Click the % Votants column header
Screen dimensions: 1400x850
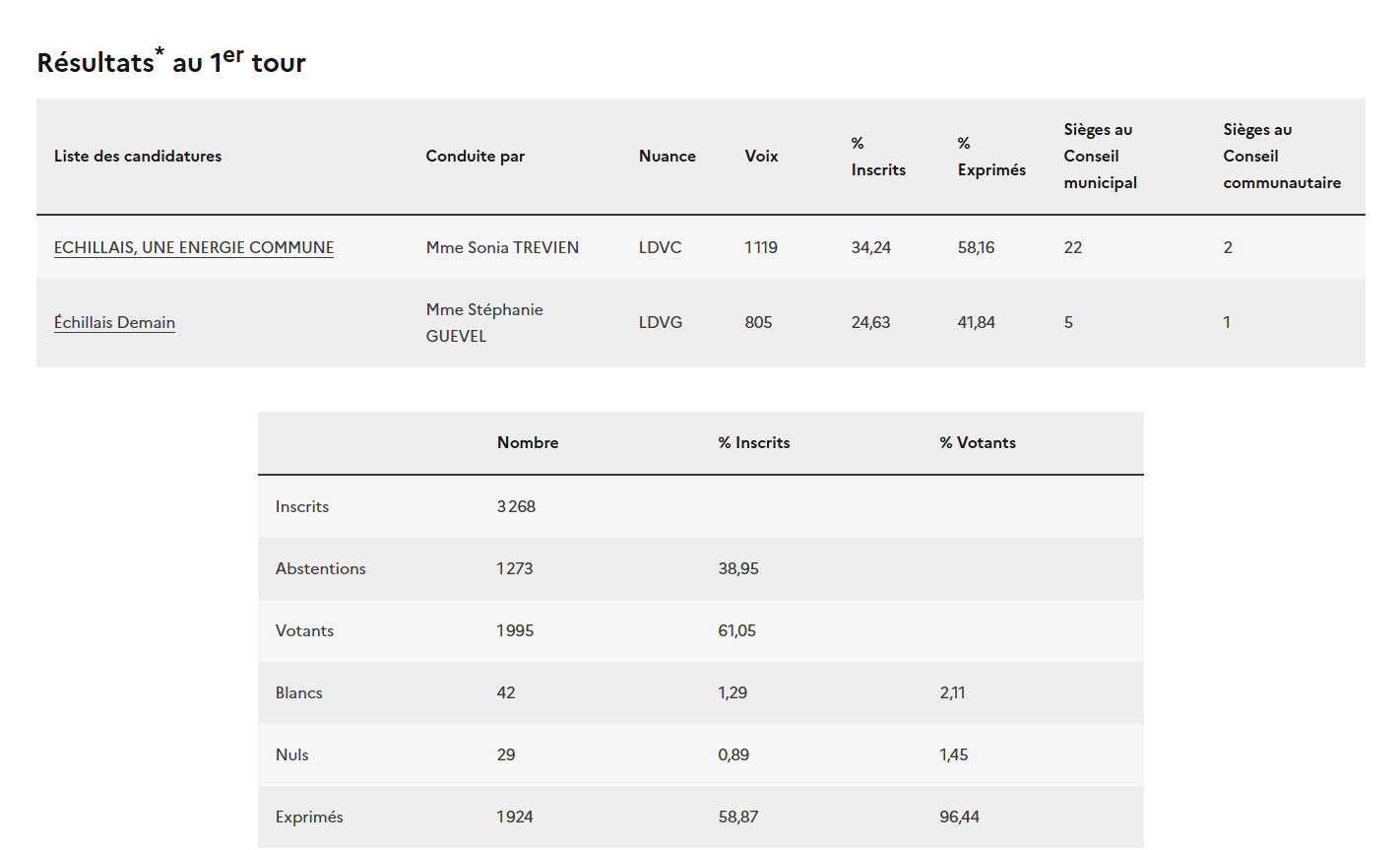[978, 442]
